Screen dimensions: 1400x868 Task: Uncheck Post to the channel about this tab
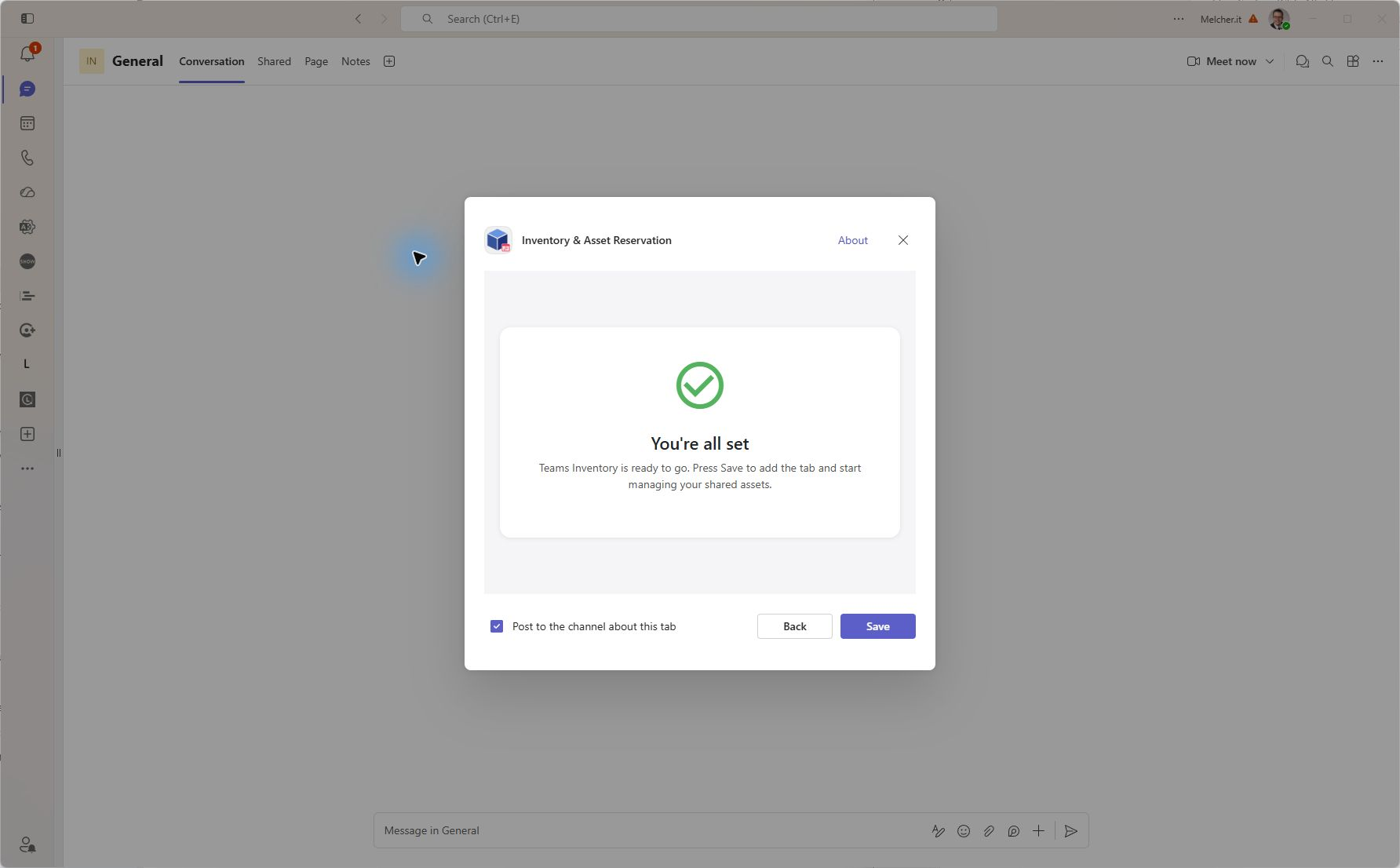click(x=497, y=626)
